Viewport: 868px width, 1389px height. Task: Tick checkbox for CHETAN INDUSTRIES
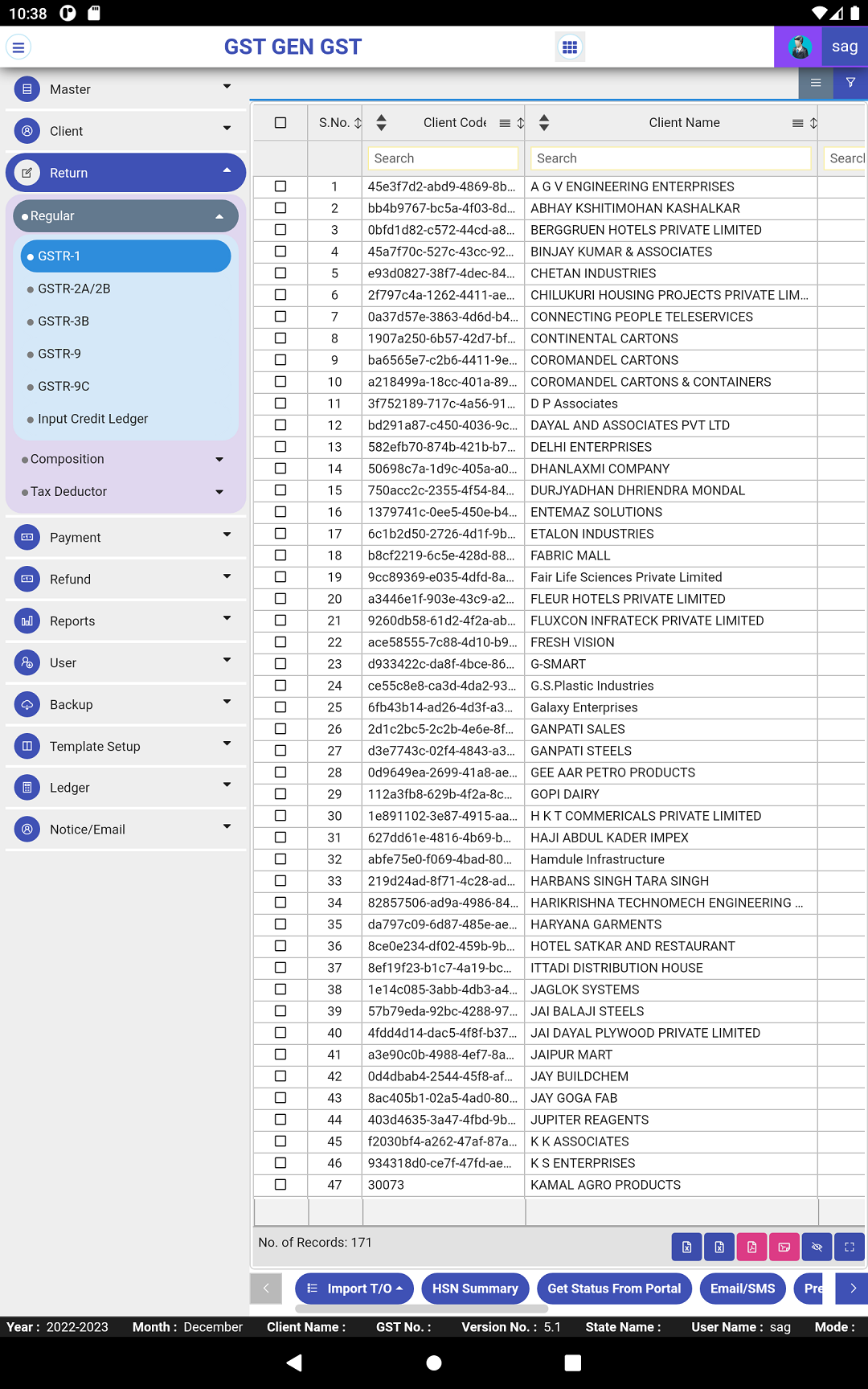(280, 273)
